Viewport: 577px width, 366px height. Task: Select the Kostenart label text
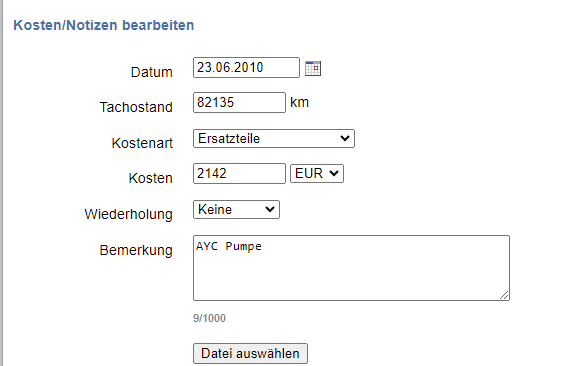[142, 143]
